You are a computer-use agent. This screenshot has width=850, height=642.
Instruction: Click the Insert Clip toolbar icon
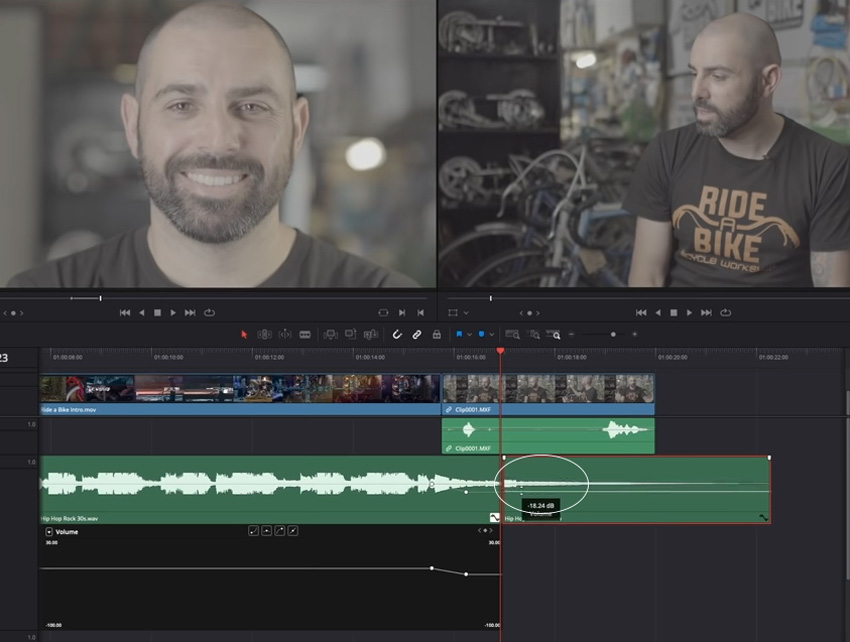coord(331,334)
